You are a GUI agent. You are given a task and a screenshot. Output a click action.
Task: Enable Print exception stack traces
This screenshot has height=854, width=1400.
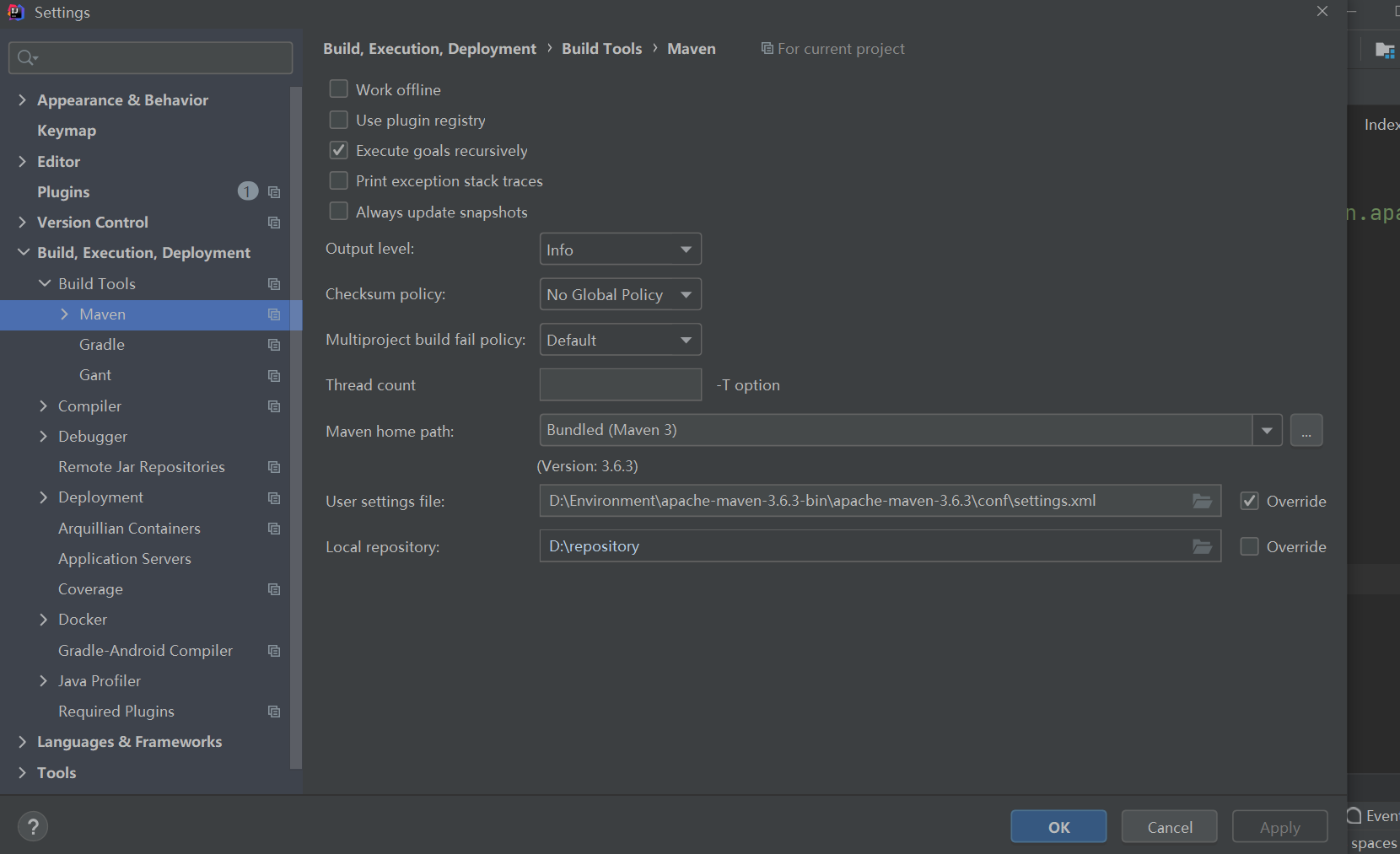tap(338, 180)
